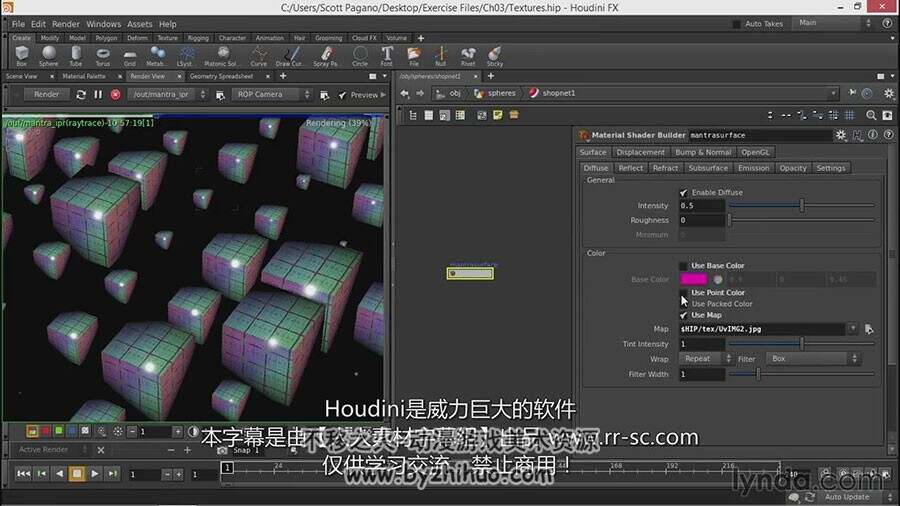900x506 pixels.
Task: Toggle Use Map checkbox
Action: pyautogui.click(x=683, y=316)
